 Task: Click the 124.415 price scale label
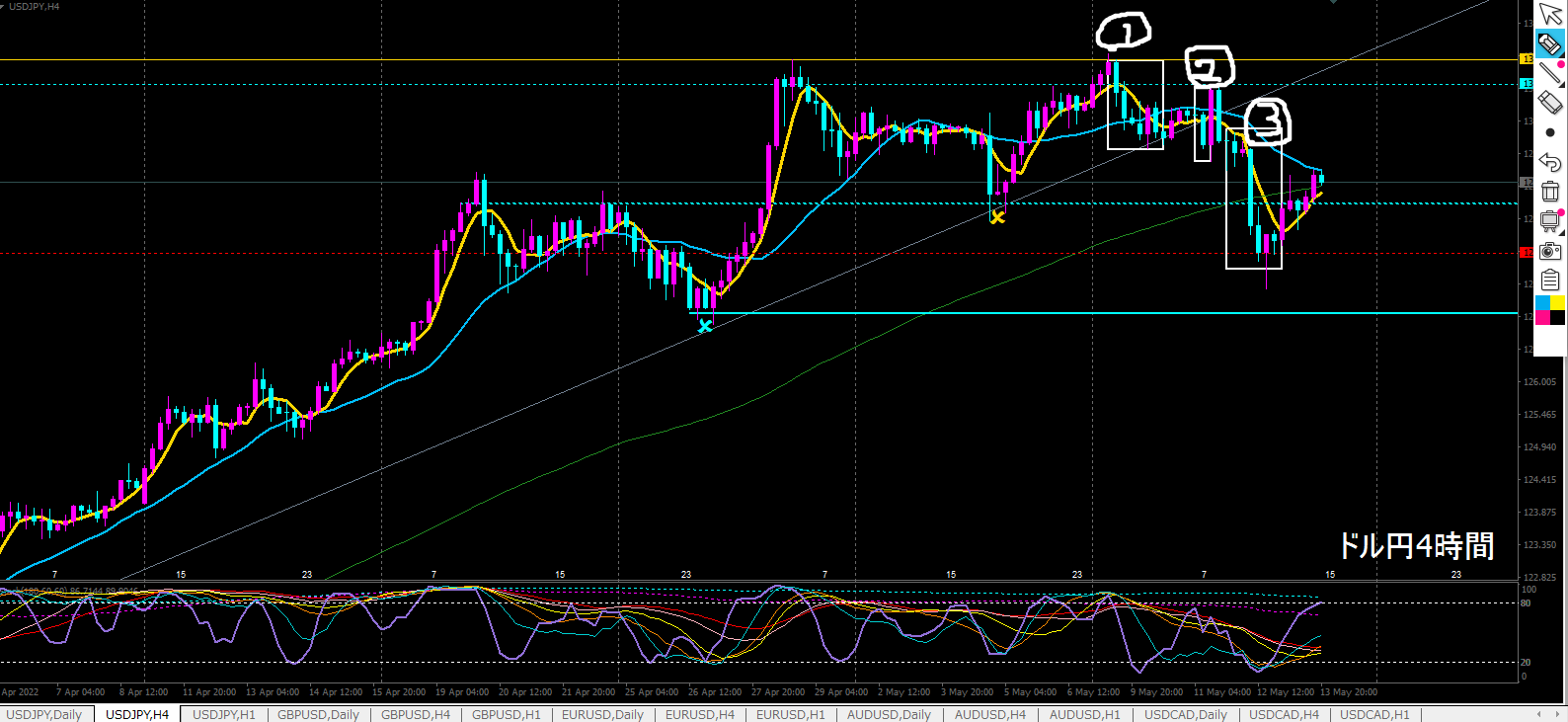coord(1540,480)
